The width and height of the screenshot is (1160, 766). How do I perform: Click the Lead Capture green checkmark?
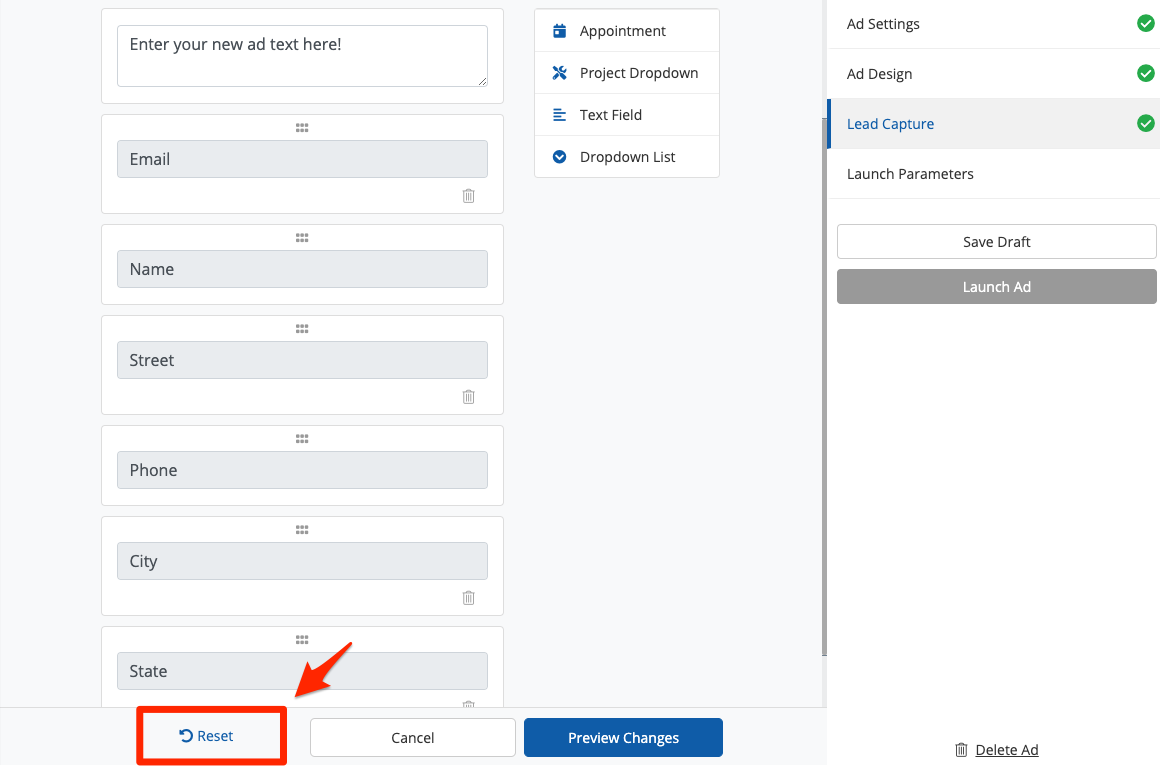pos(1146,124)
